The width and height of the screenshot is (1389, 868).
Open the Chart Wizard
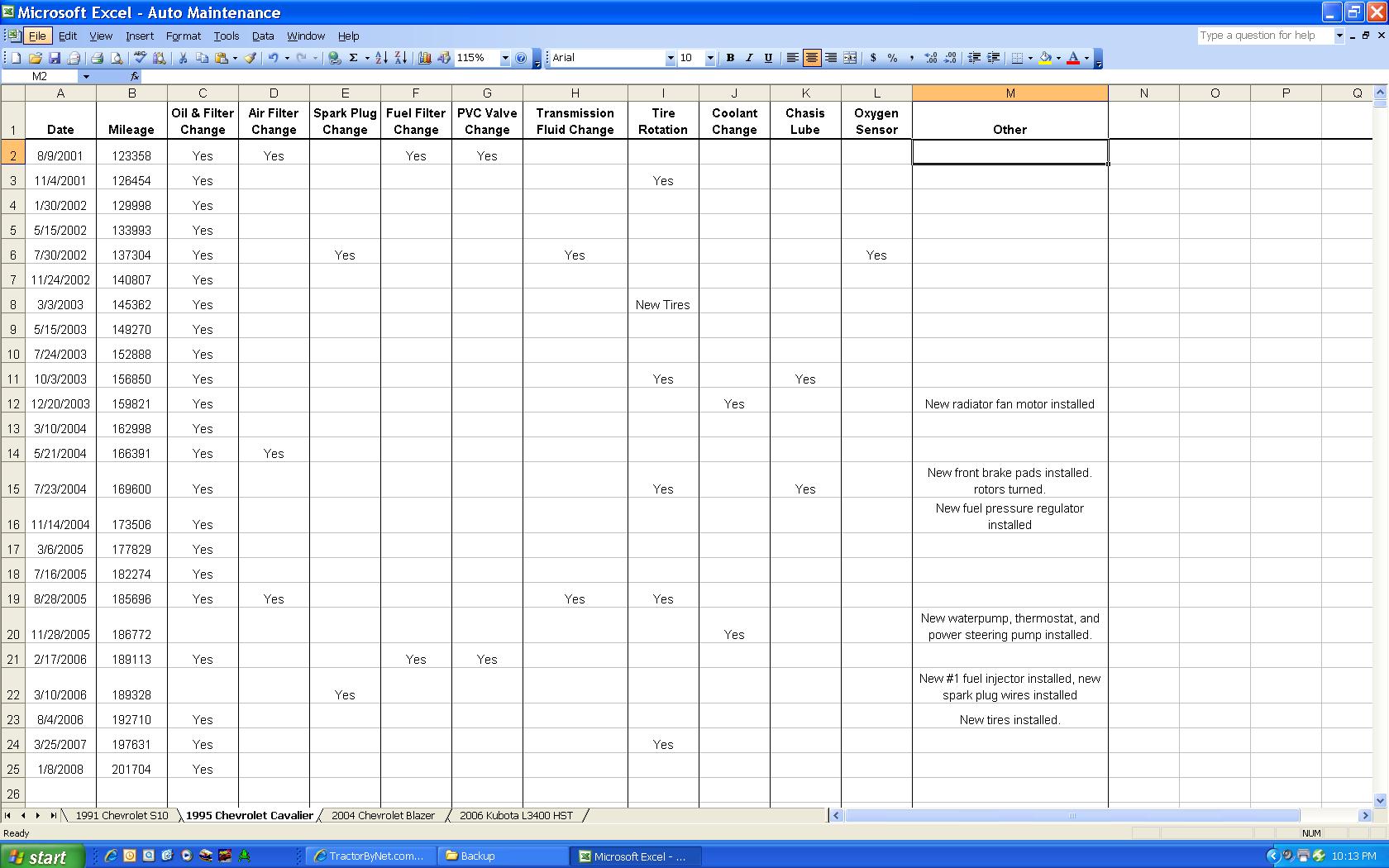pyautogui.click(x=425, y=58)
